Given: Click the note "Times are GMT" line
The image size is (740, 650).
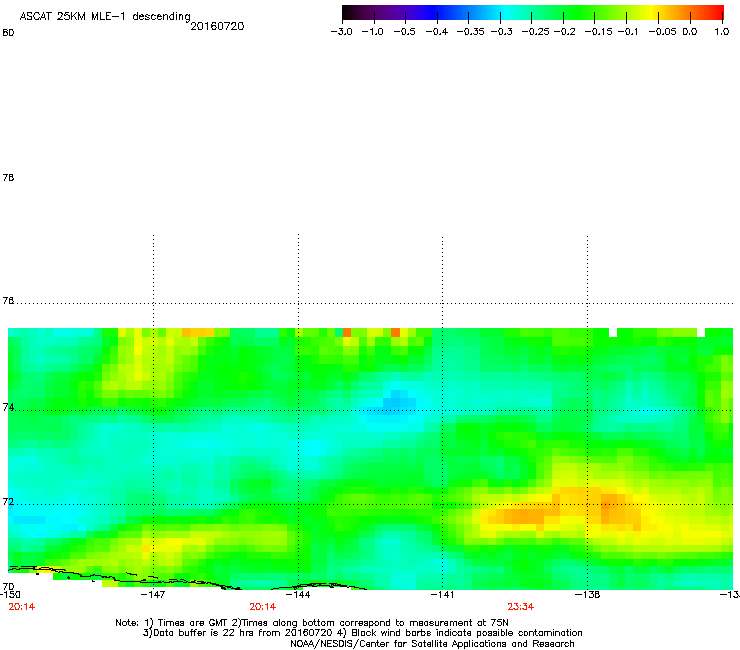Looking at the screenshot, I should coord(312,623).
